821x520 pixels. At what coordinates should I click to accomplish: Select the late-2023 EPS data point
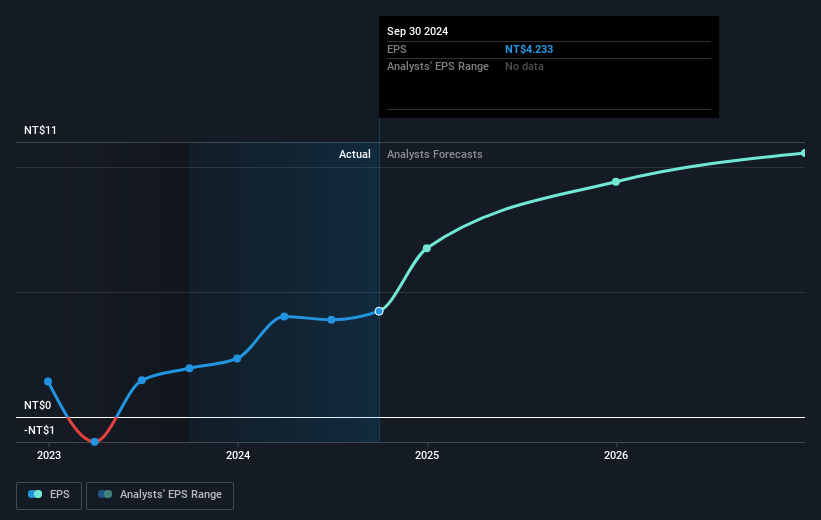coord(190,368)
